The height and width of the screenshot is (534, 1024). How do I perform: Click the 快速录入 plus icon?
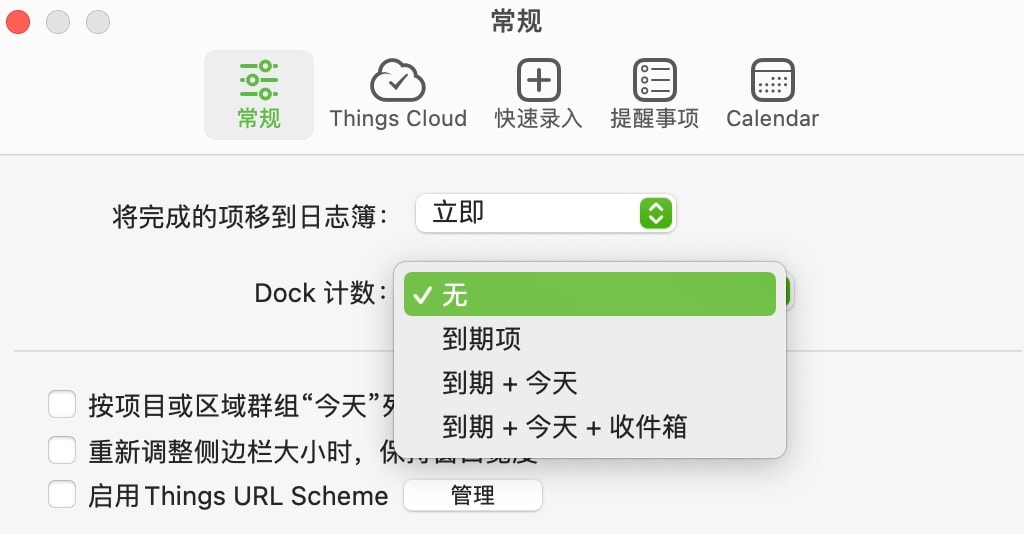coord(538,79)
